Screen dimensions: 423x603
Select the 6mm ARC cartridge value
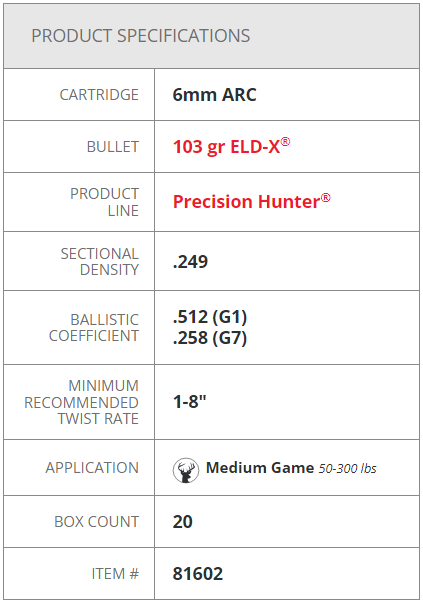tap(214, 95)
